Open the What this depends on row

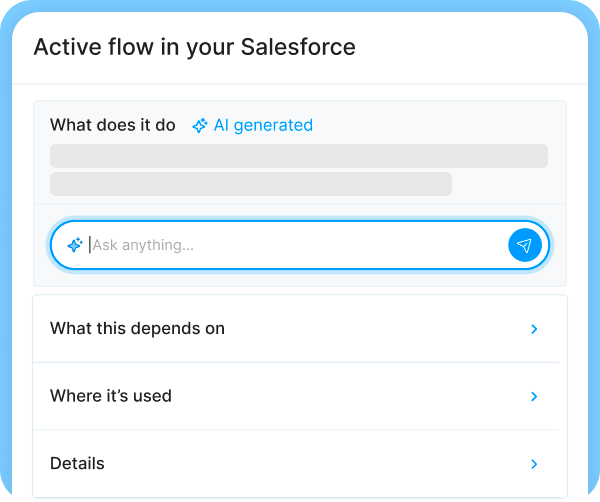[138, 329]
